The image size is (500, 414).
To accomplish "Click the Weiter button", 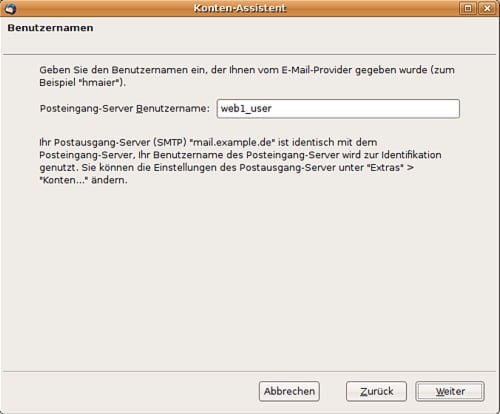I will coord(450,391).
